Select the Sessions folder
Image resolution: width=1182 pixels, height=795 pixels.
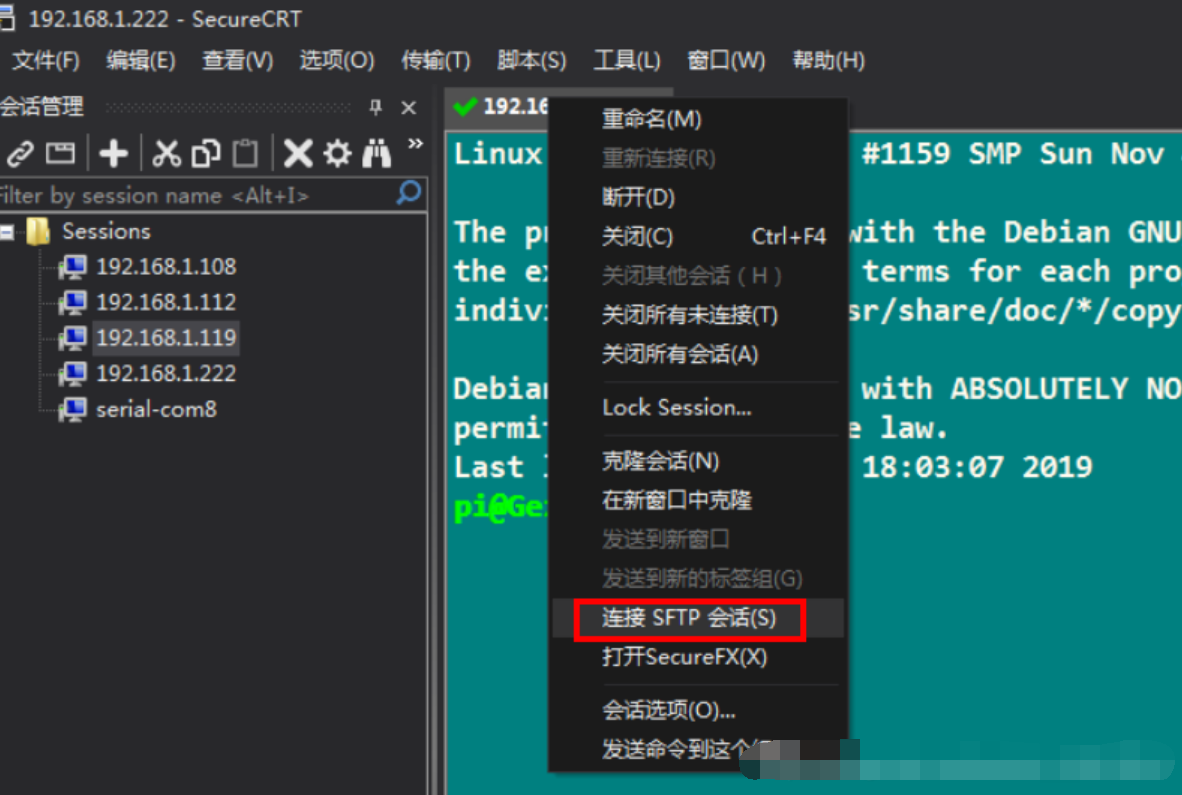coord(106,231)
